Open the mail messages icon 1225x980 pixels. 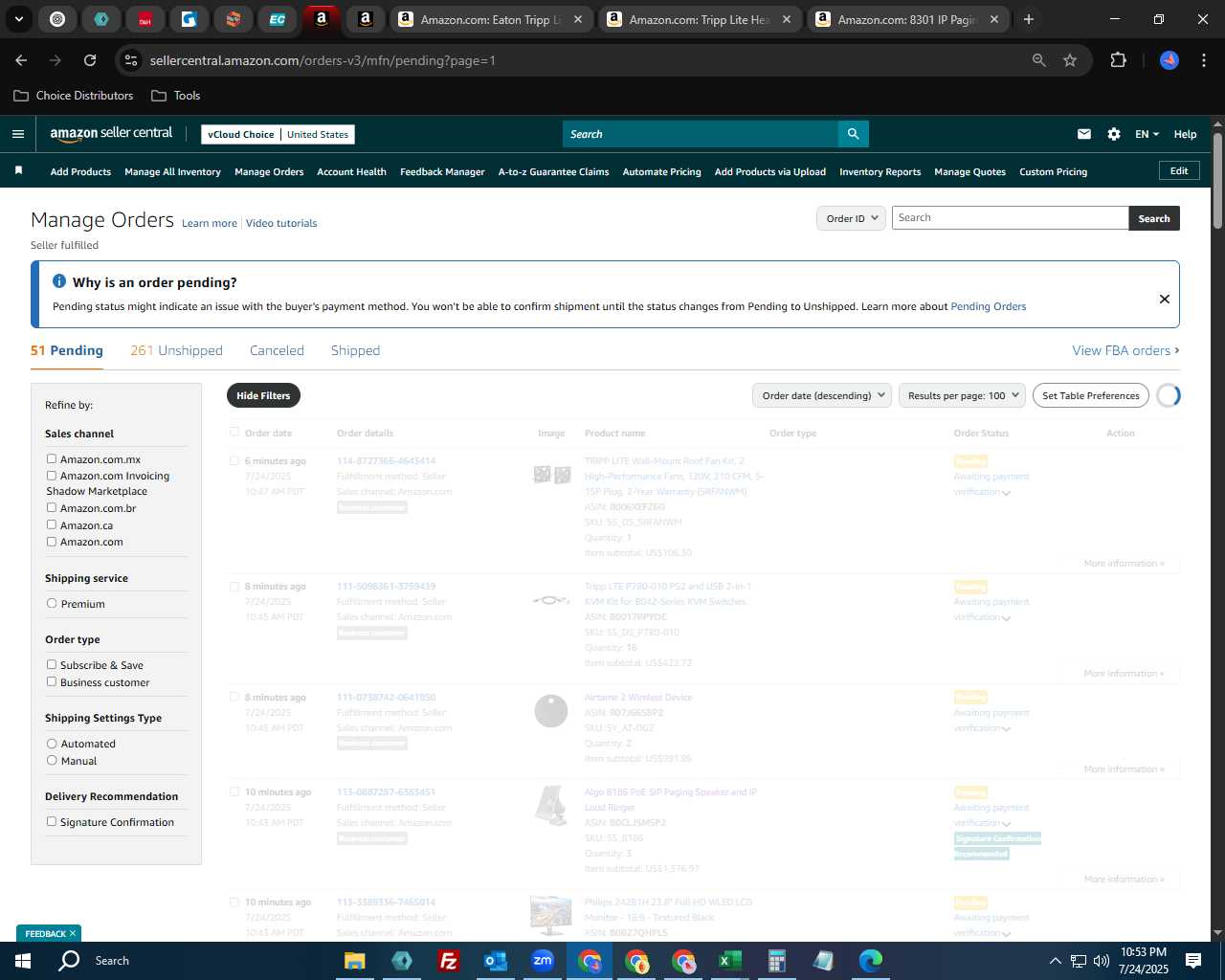[x=1084, y=134]
